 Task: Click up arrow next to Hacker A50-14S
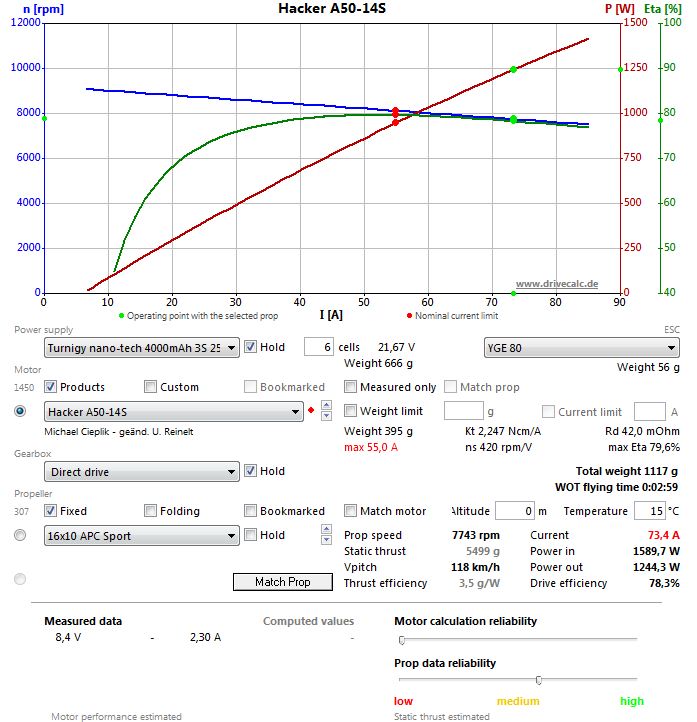click(x=323, y=407)
